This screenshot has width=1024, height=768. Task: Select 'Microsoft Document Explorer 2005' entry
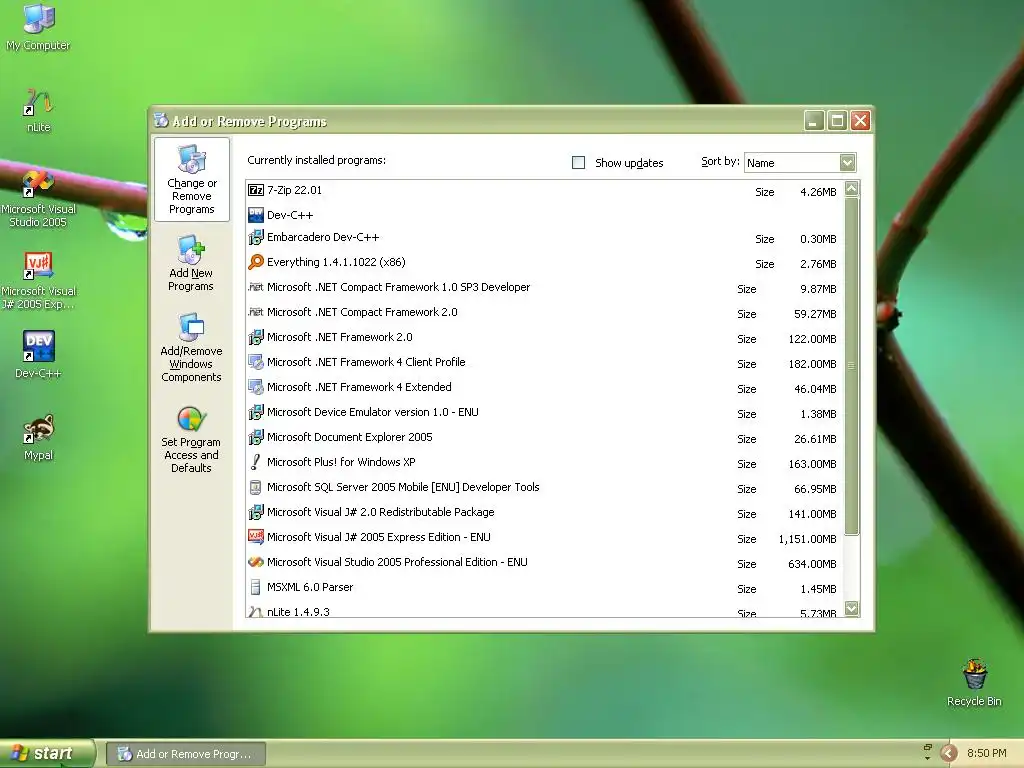545,438
